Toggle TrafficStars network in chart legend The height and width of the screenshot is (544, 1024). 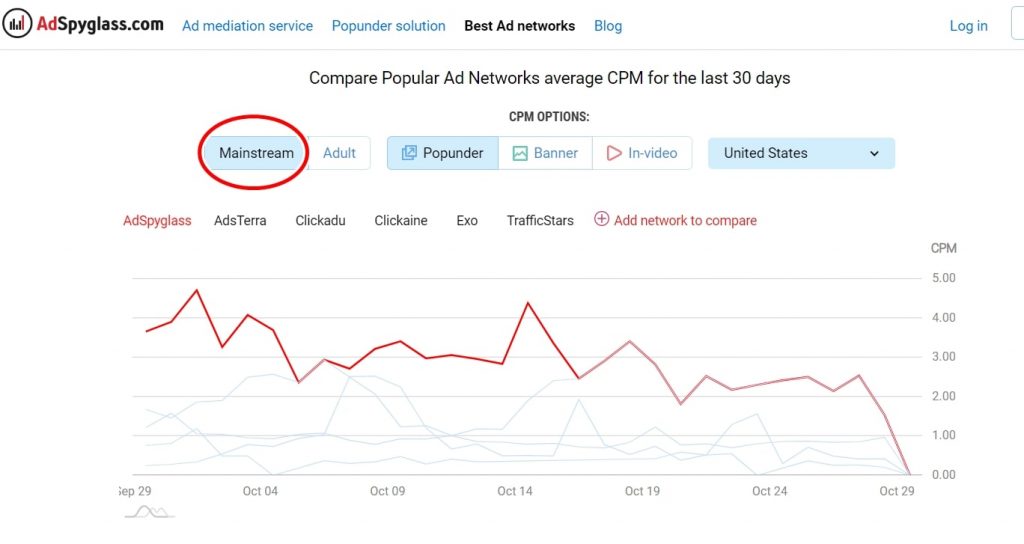pos(540,221)
